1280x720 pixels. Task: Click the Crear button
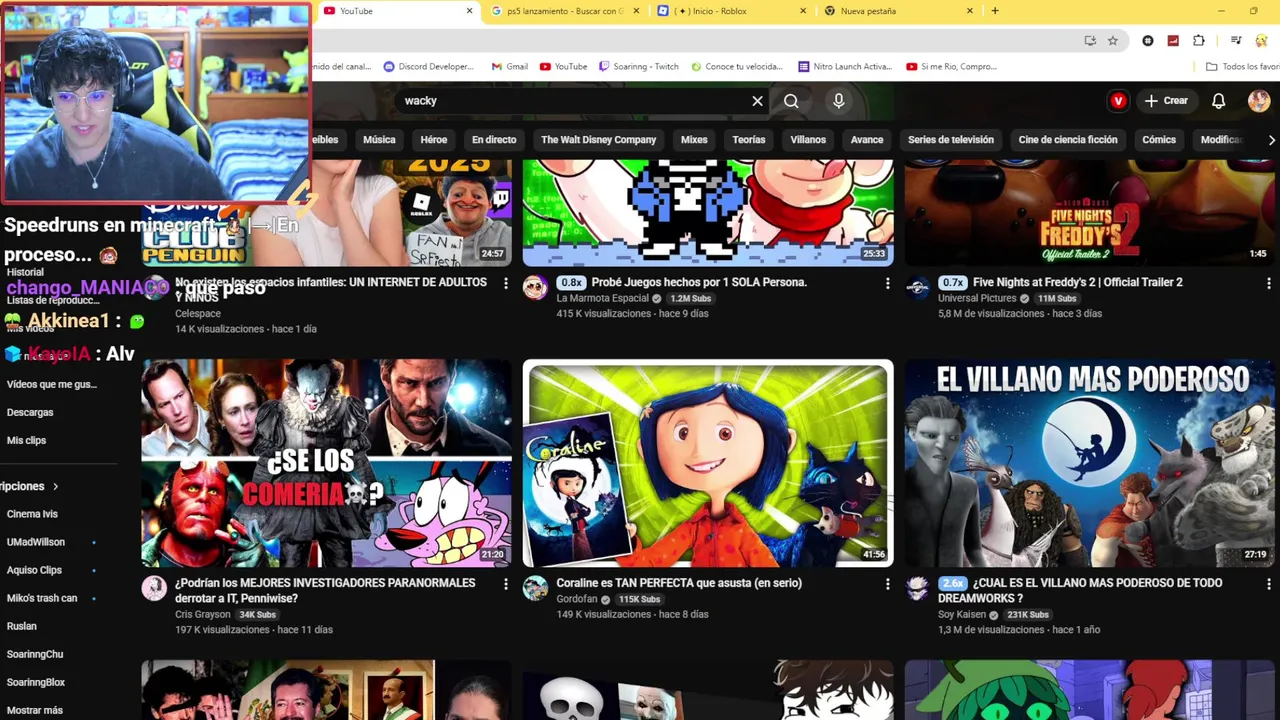click(1167, 101)
